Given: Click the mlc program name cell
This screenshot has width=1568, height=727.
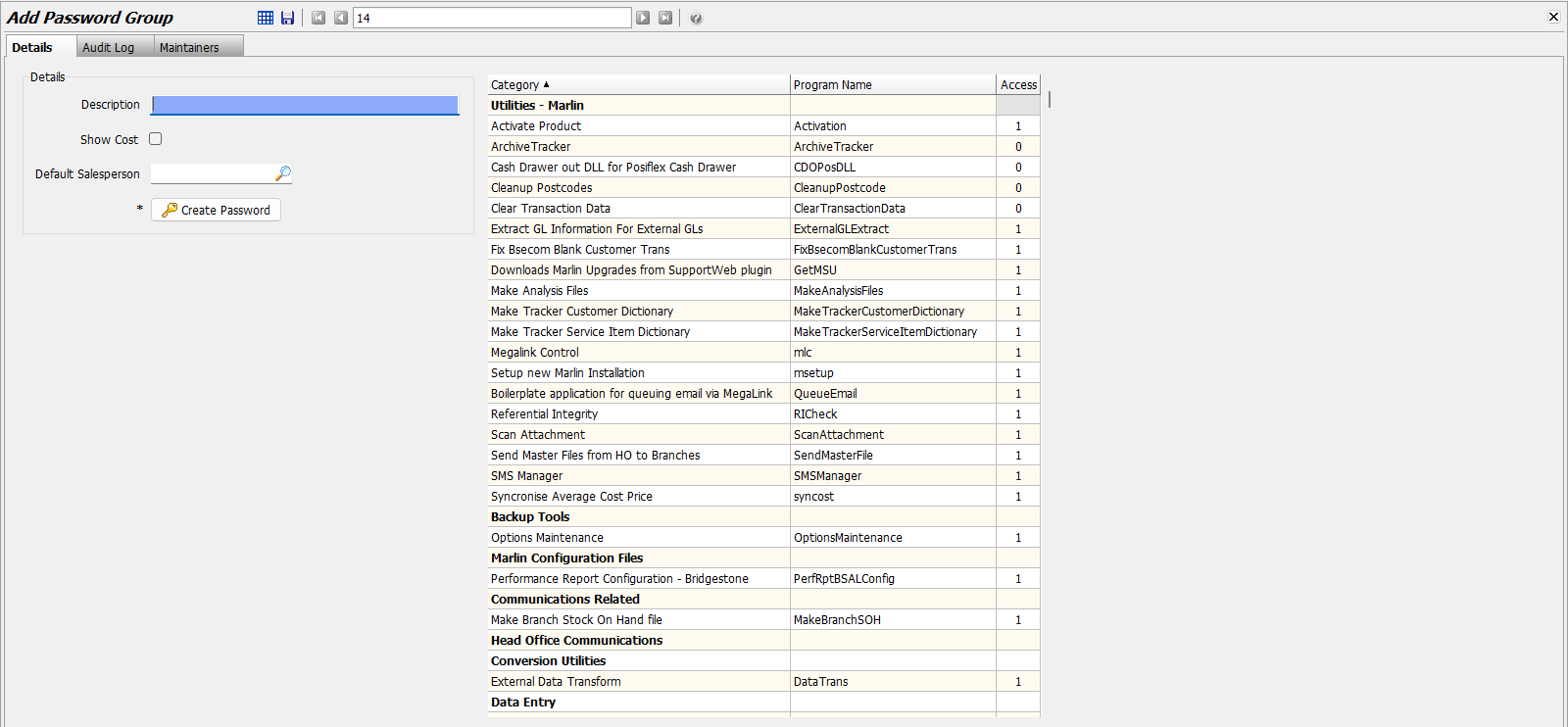Looking at the screenshot, I should (x=893, y=352).
